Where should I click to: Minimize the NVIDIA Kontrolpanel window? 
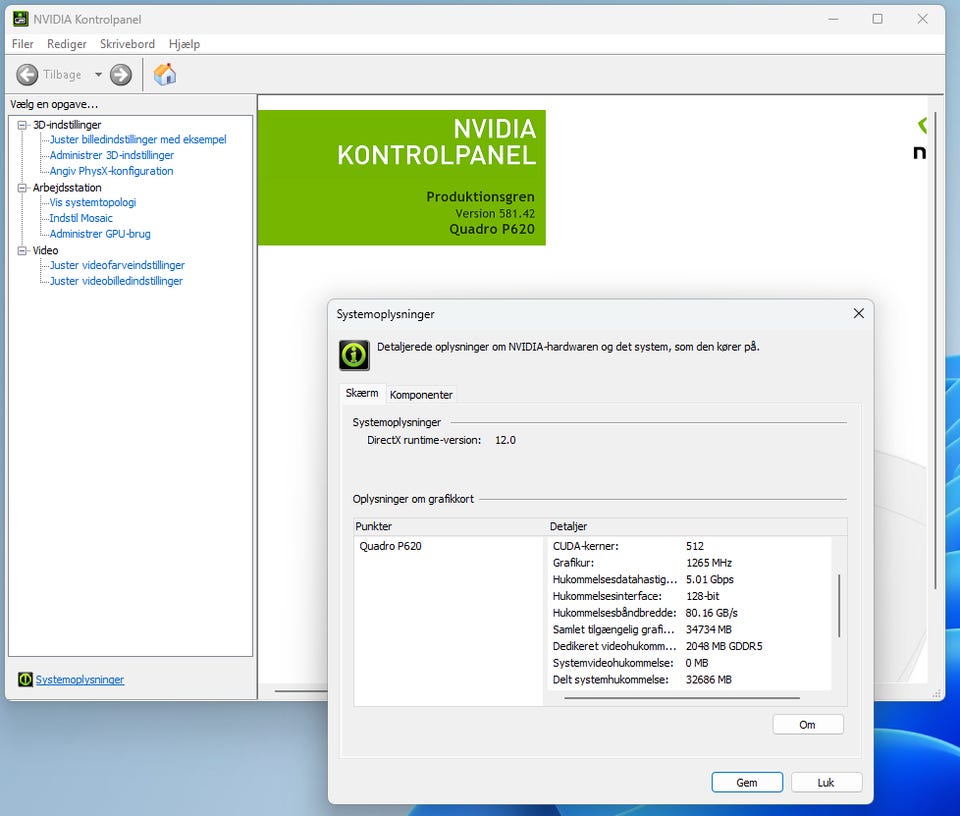coord(833,19)
